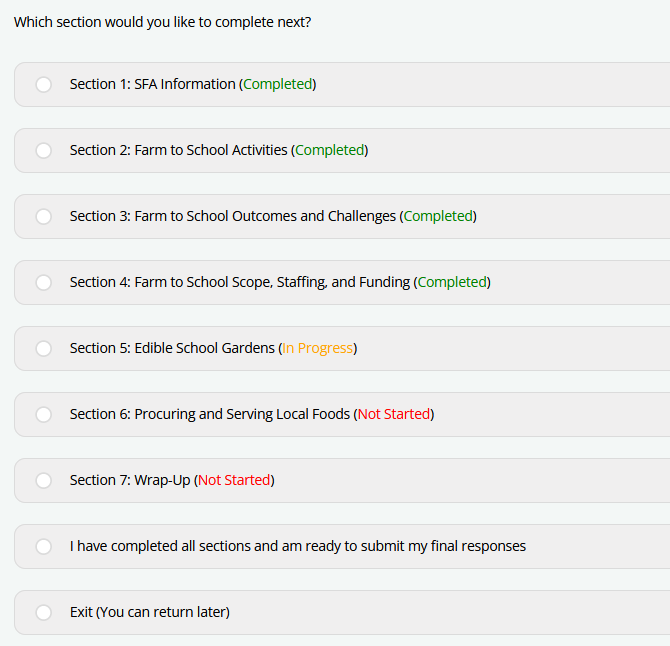Select the Section 2 radio button
670x646 pixels.
coord(44,151)
